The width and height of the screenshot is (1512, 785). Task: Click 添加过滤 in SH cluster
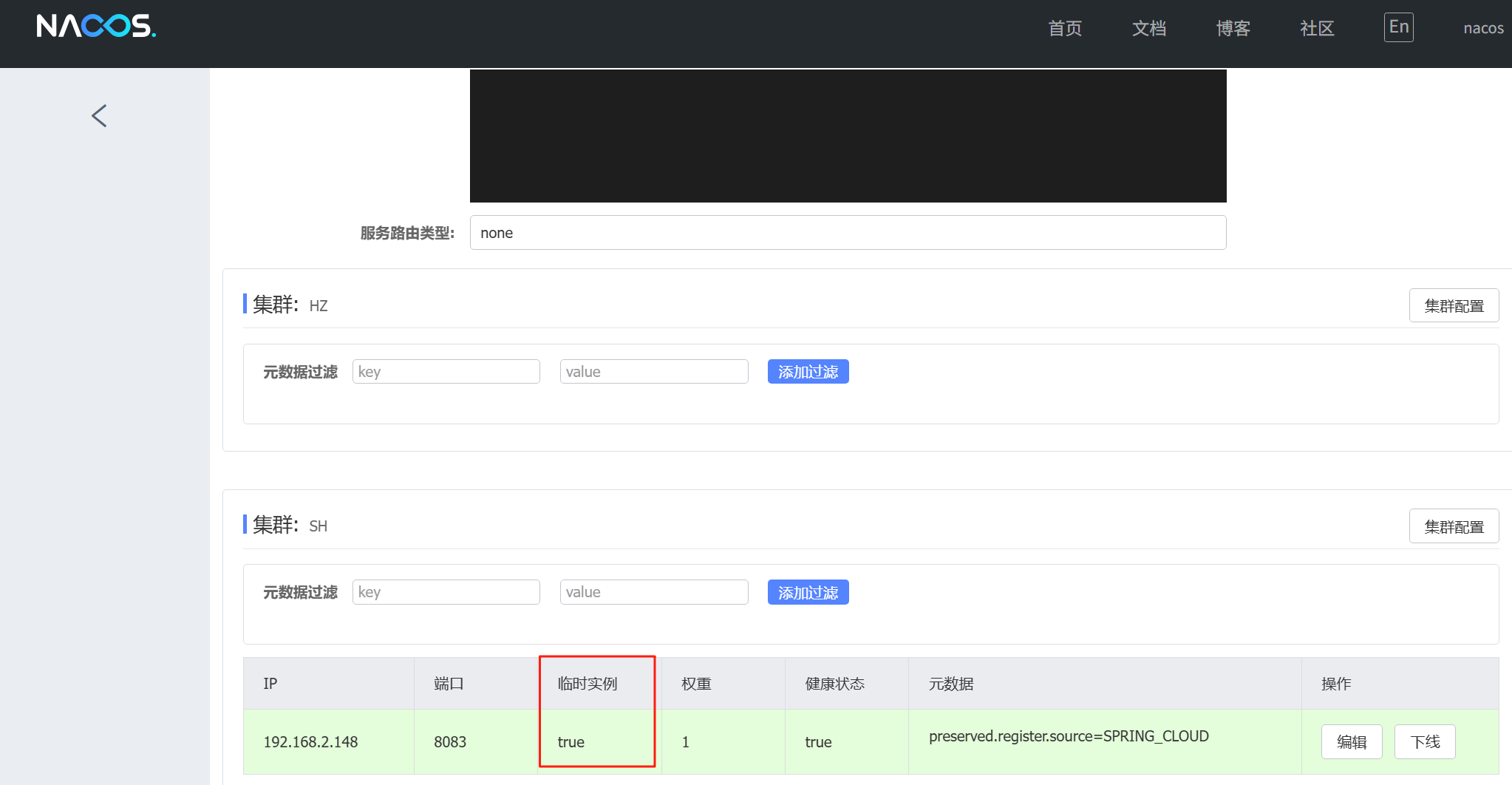808,592
